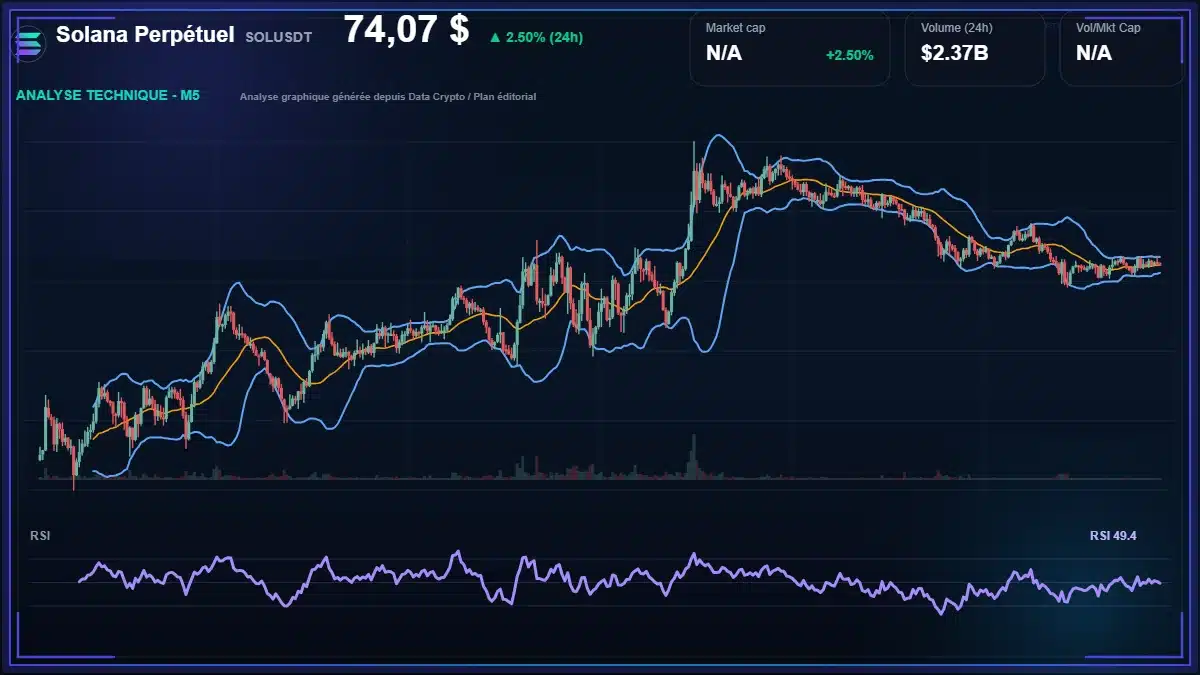The height and width of the screenshot is (675, 1200).
Task: Click the RSI label at left
Action: (x=40, y=536)
